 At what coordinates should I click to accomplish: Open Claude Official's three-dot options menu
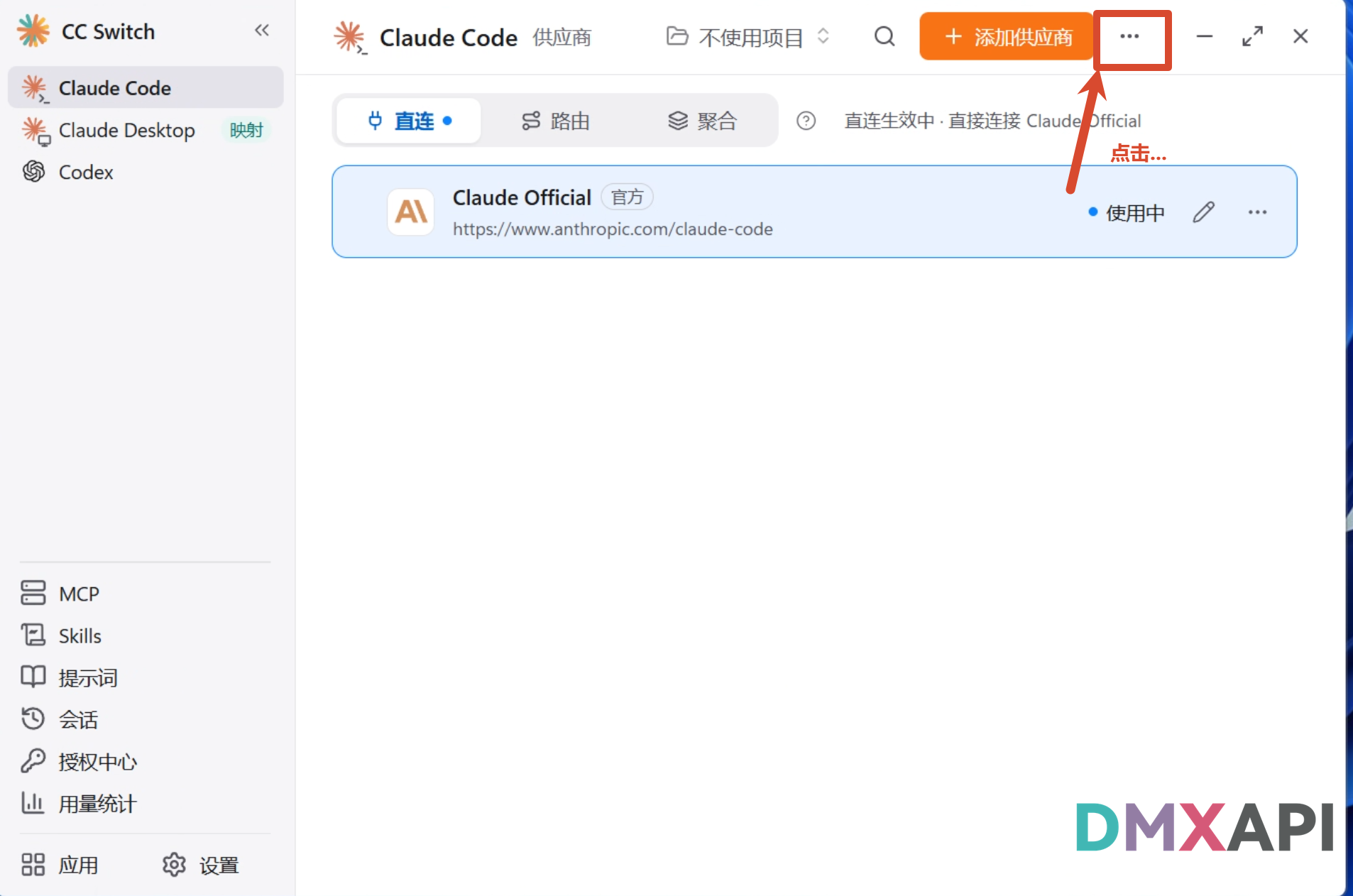(1257, 212)
